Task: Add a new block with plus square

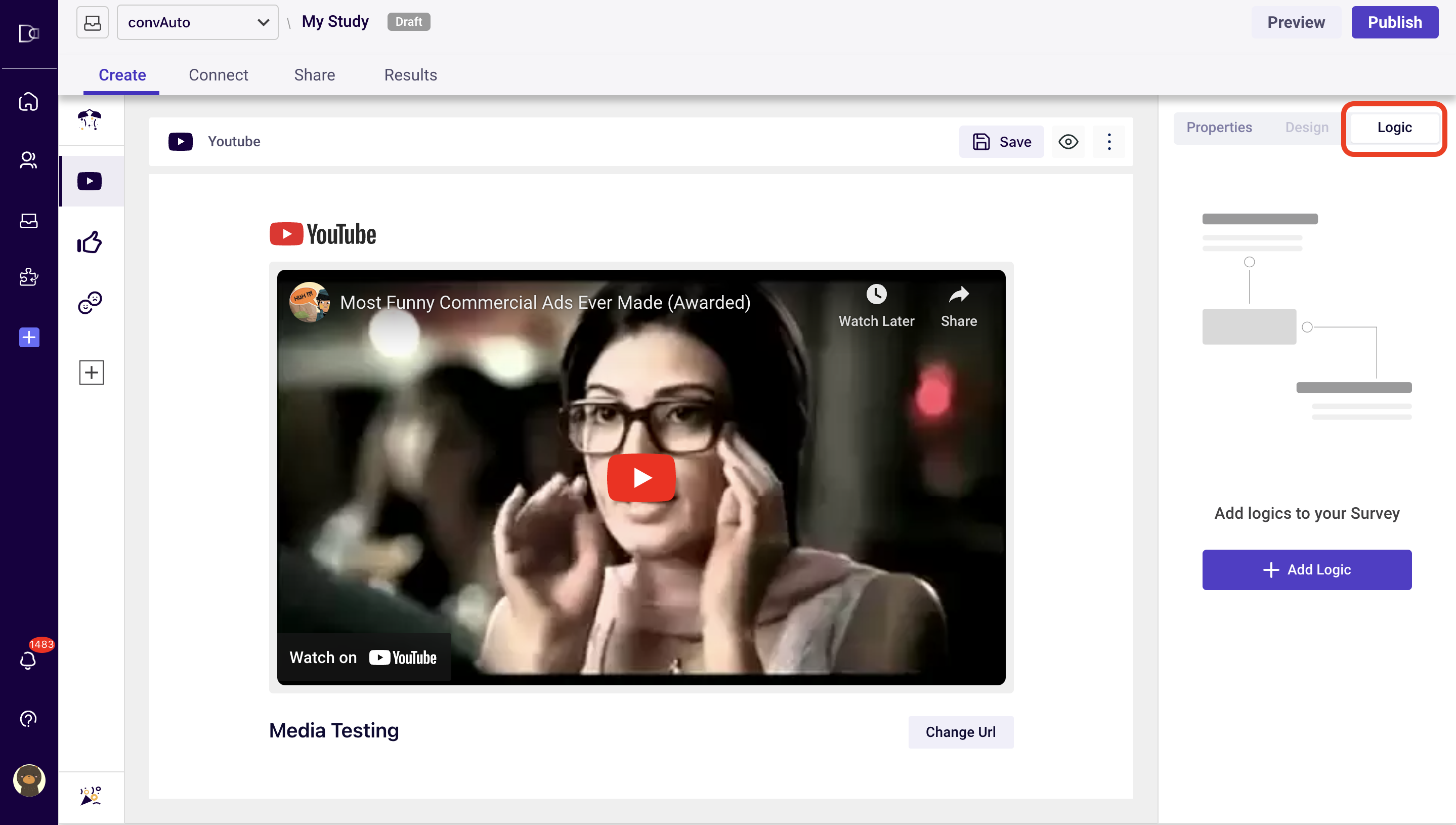Action: pyautogui.click(x=91, y=373)
